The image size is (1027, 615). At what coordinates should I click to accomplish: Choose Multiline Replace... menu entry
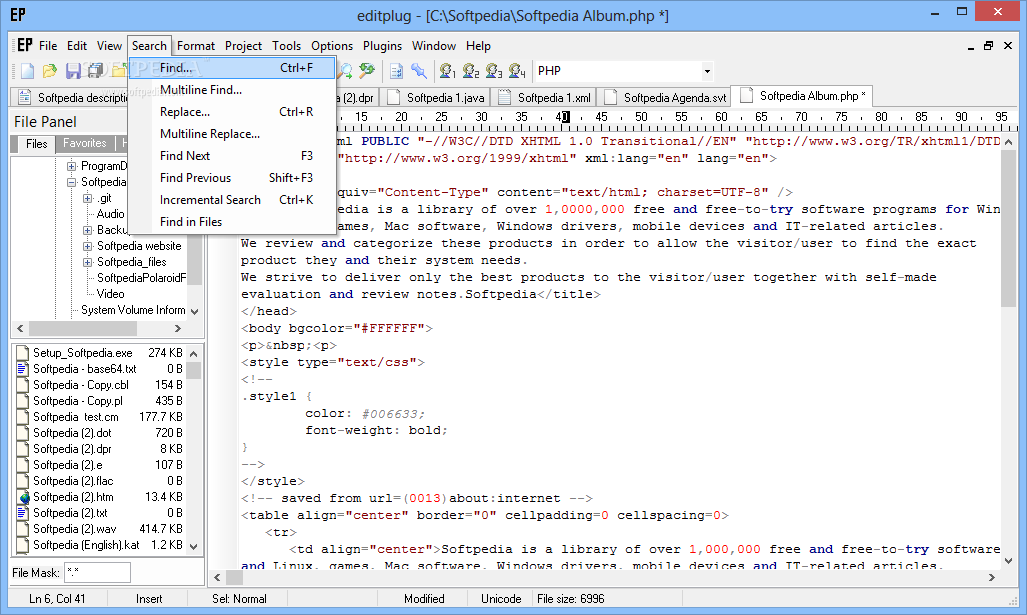point(232,134)
